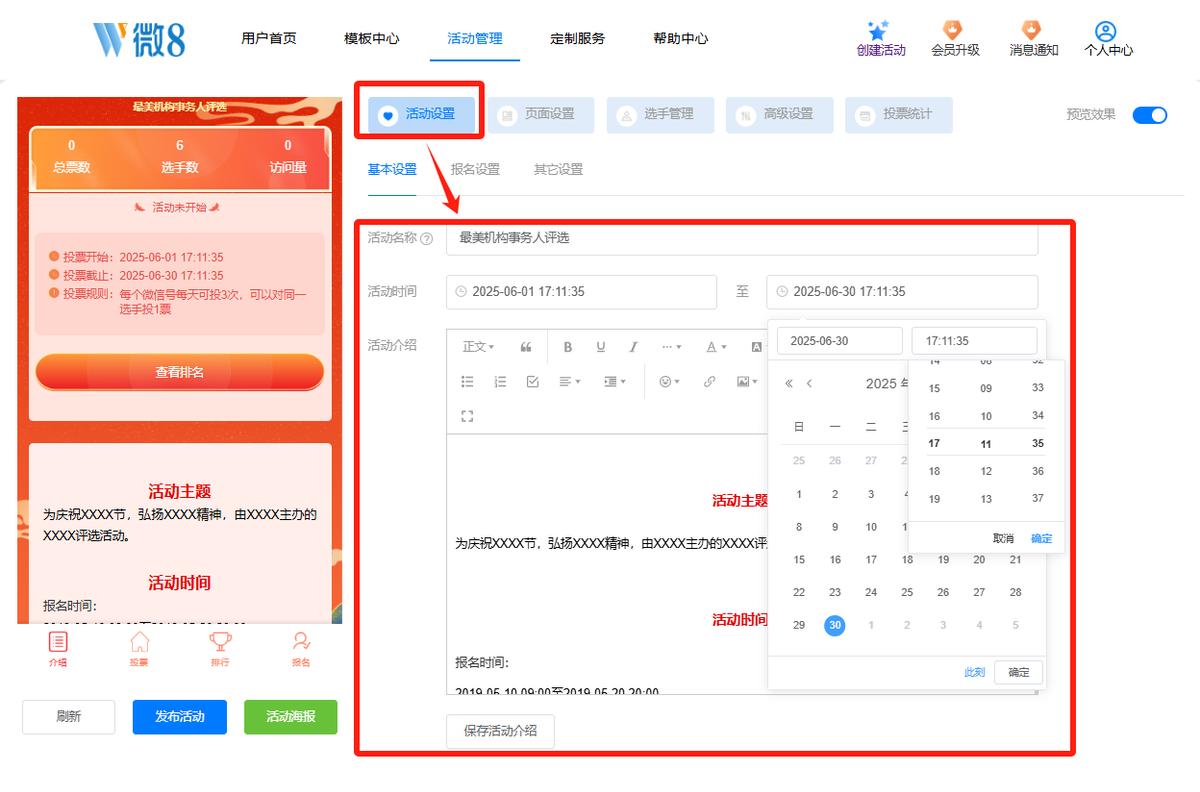Open 会员升级 in the top bar

[x=955, y=39]
